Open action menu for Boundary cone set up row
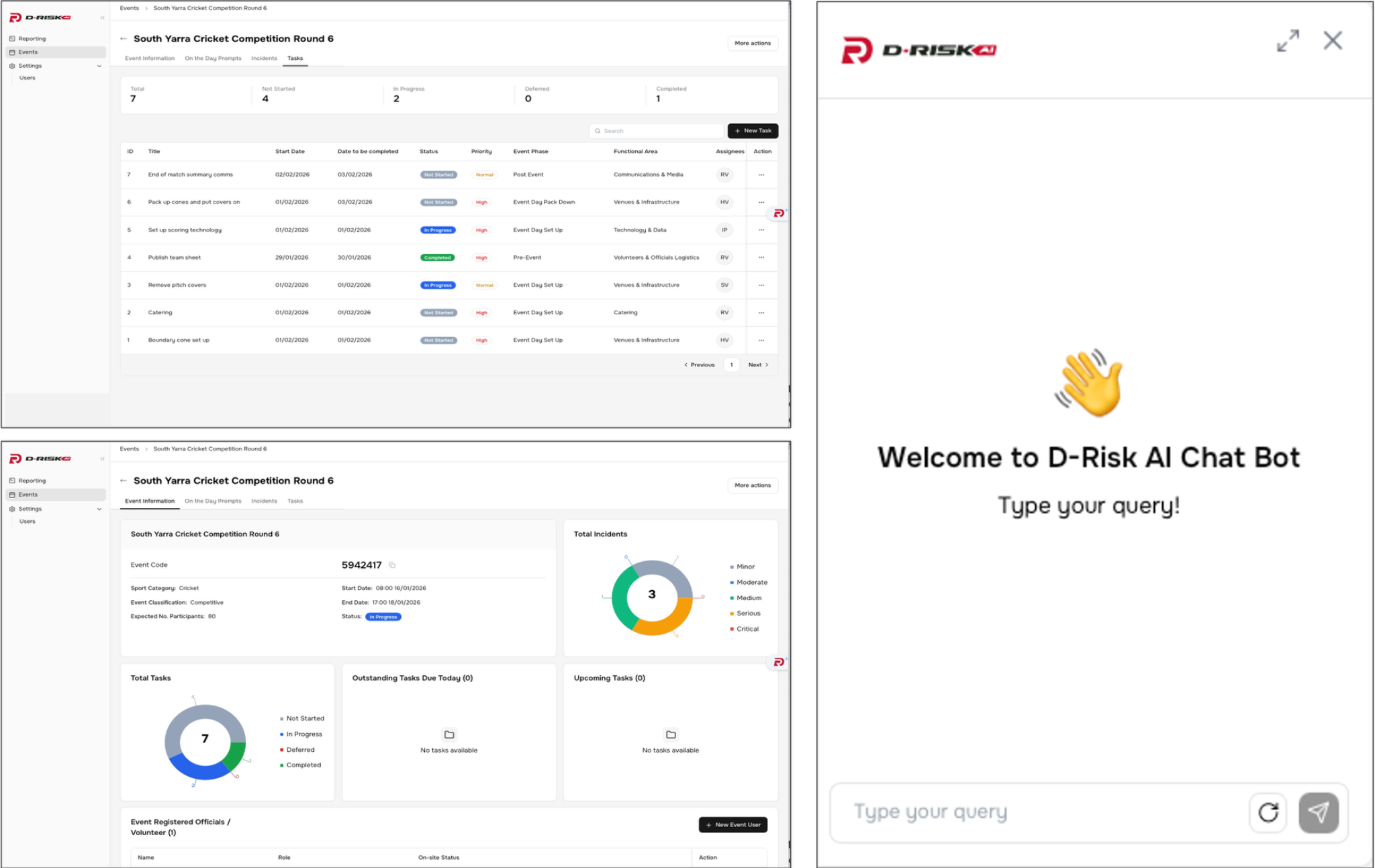Viewport: 1375px width, 868px height. click(x=761, y=340)
